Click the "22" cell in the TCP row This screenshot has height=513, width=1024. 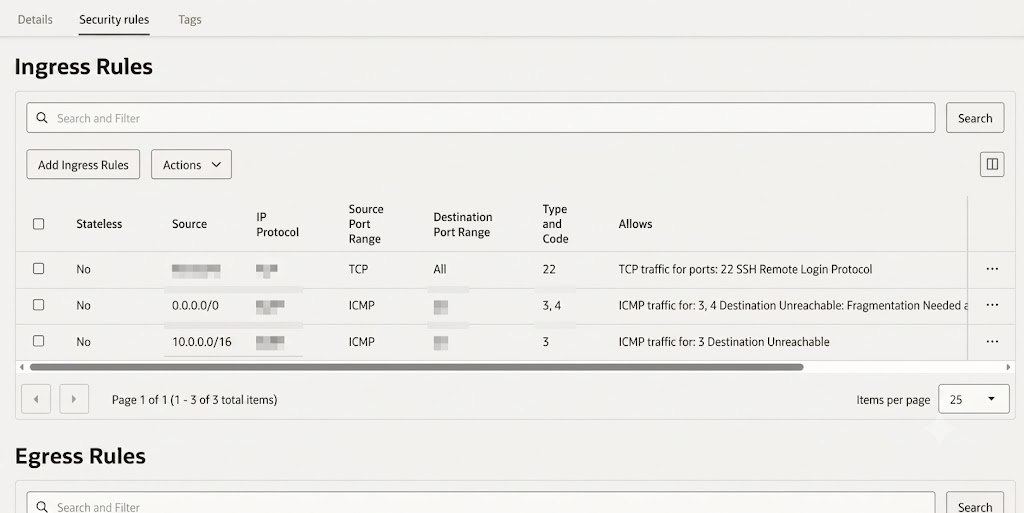(549, 269)
